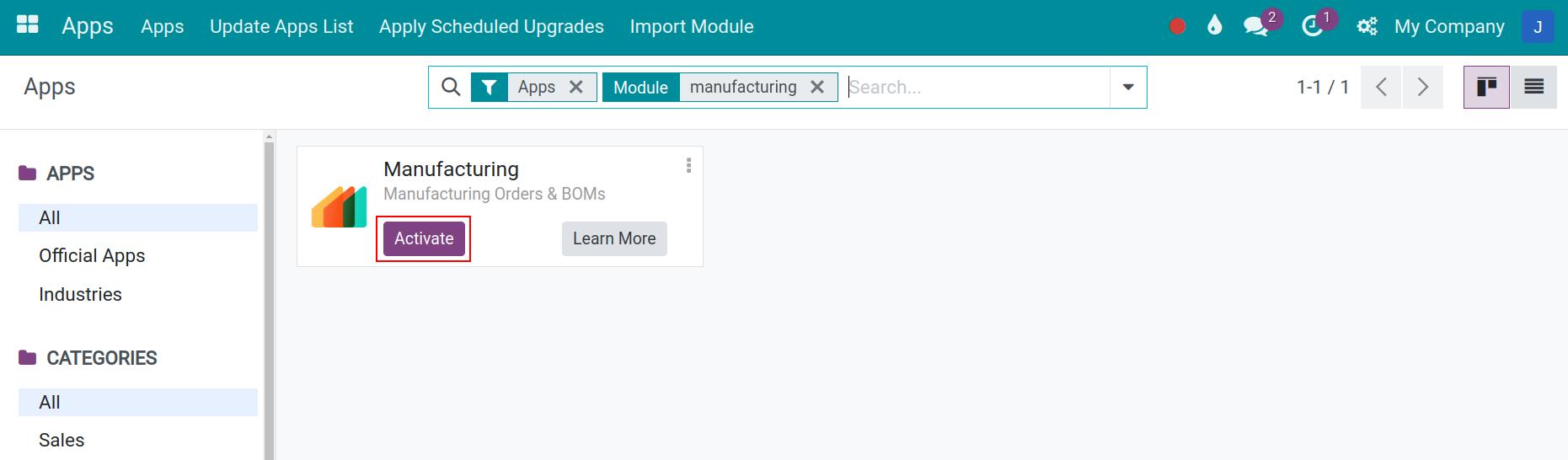Open My Company switcher
The width and height of the screenshot is (1568, 460).
[x=1449, y=27]
